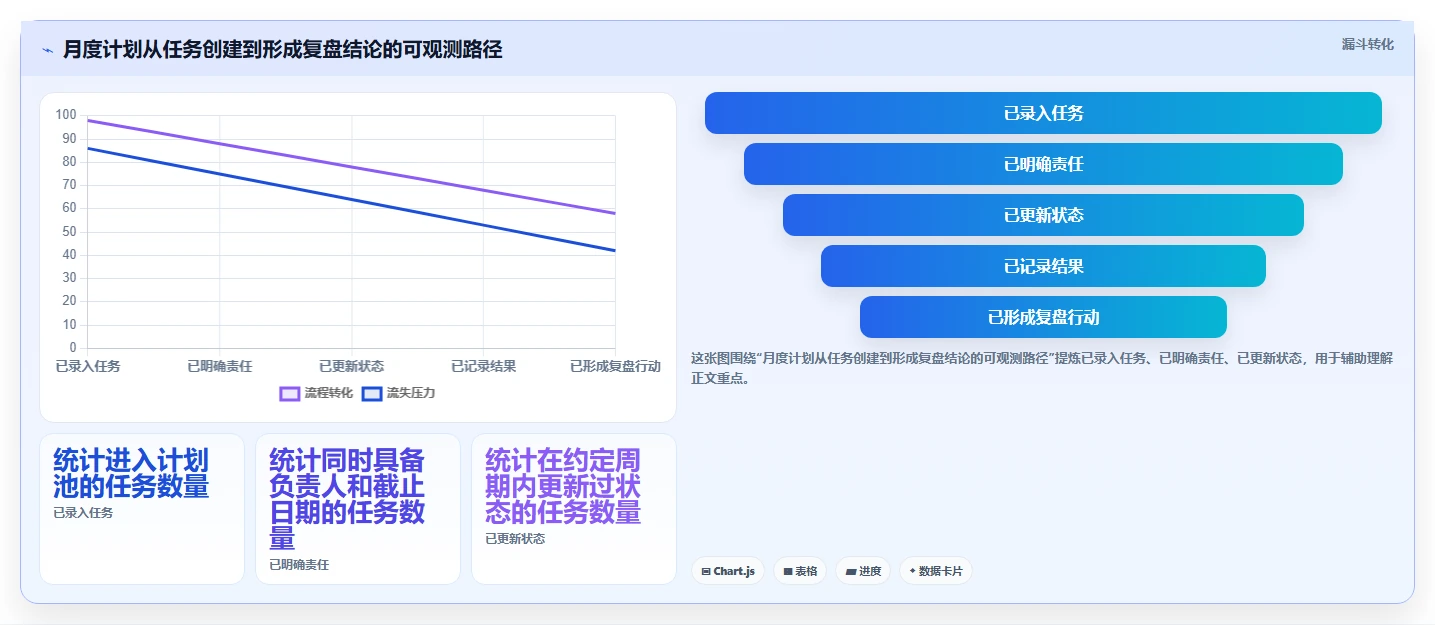
Task: Open the 统计同时具备负责人和截止日期的任务数量 card
Action: pyautogui.click(x=358, y=508)
